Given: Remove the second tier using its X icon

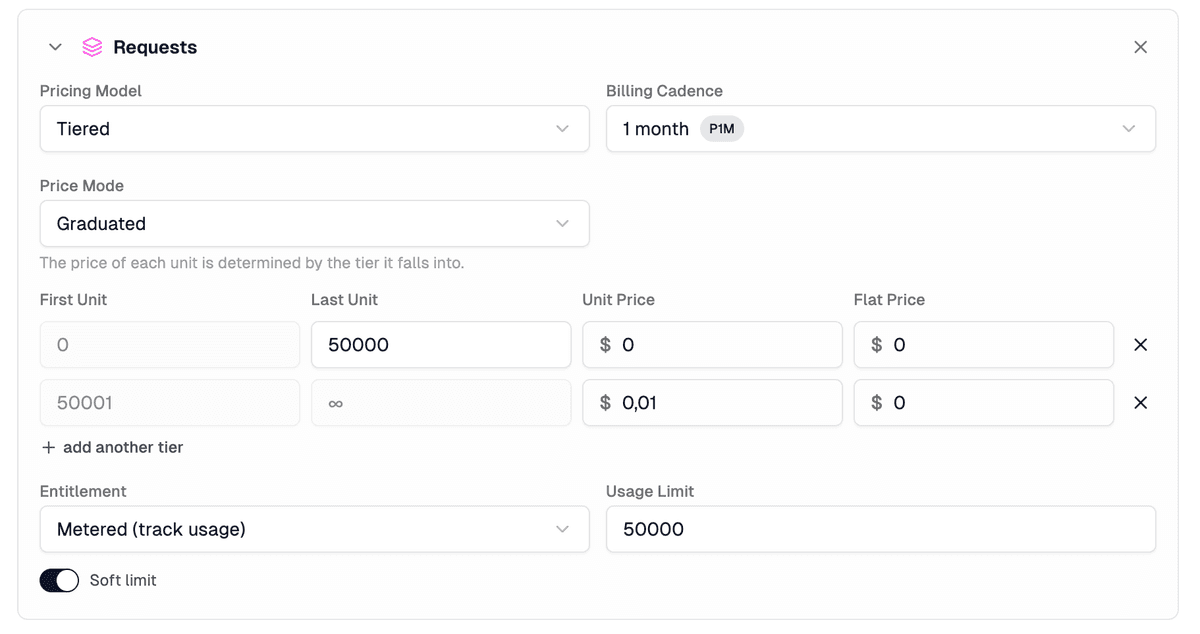Looking at the screenshot, I should tap(1140, 402).
